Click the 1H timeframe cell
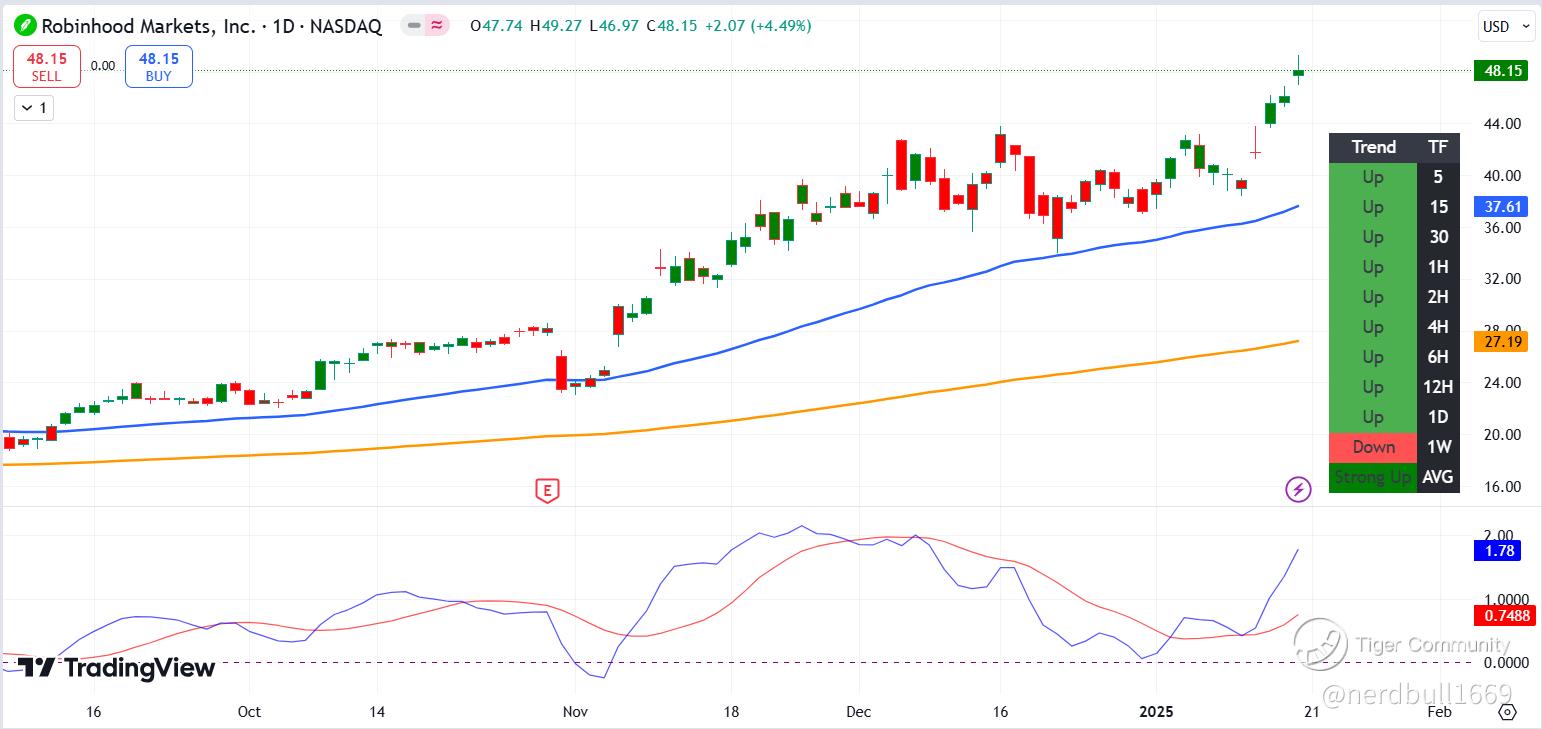This screenshot has height=729, width=1542. tap(1438, 267)
